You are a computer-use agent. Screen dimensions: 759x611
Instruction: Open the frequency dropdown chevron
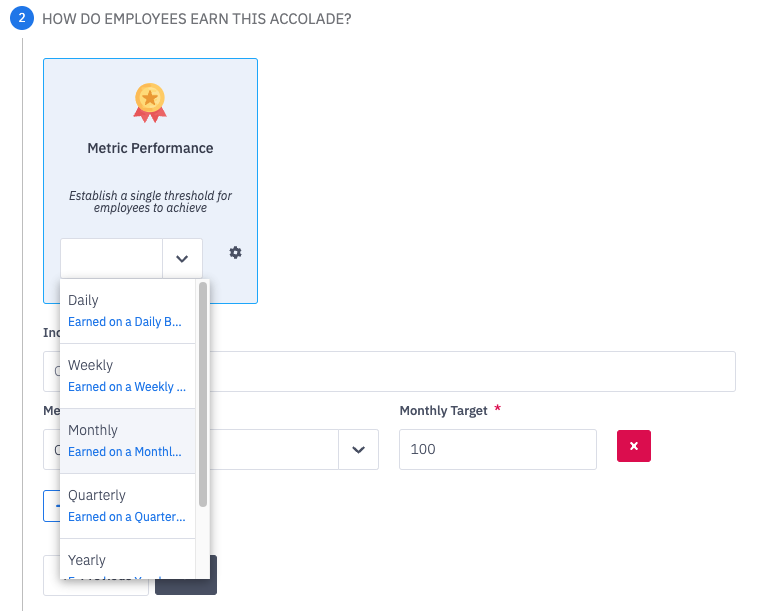pyautogui.click(x=182, y=259)
